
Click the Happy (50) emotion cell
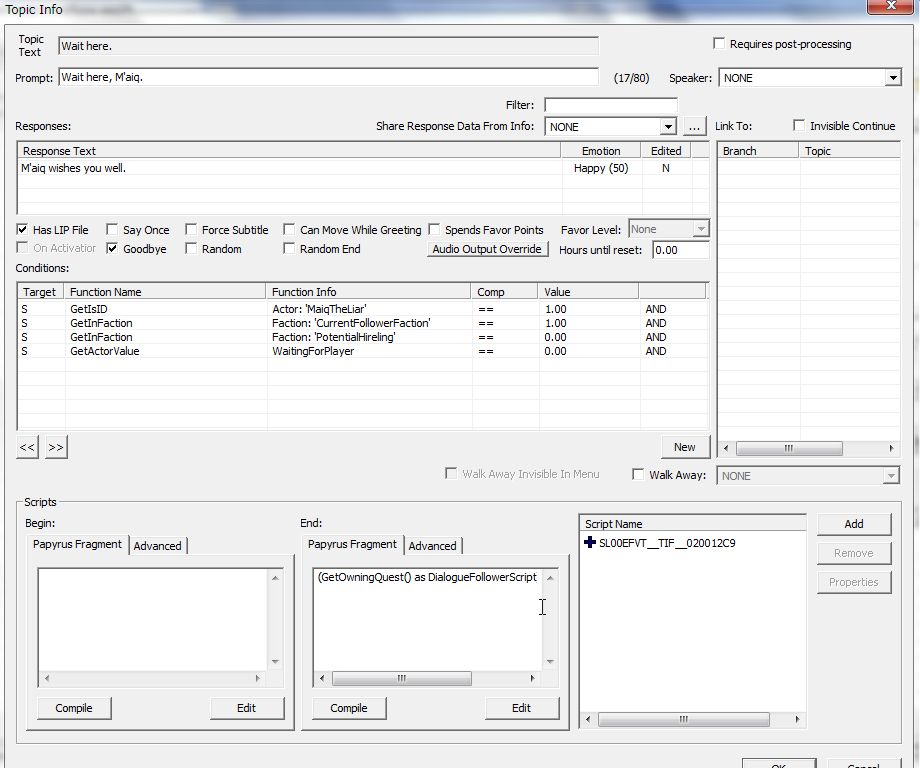coord(601,168)
